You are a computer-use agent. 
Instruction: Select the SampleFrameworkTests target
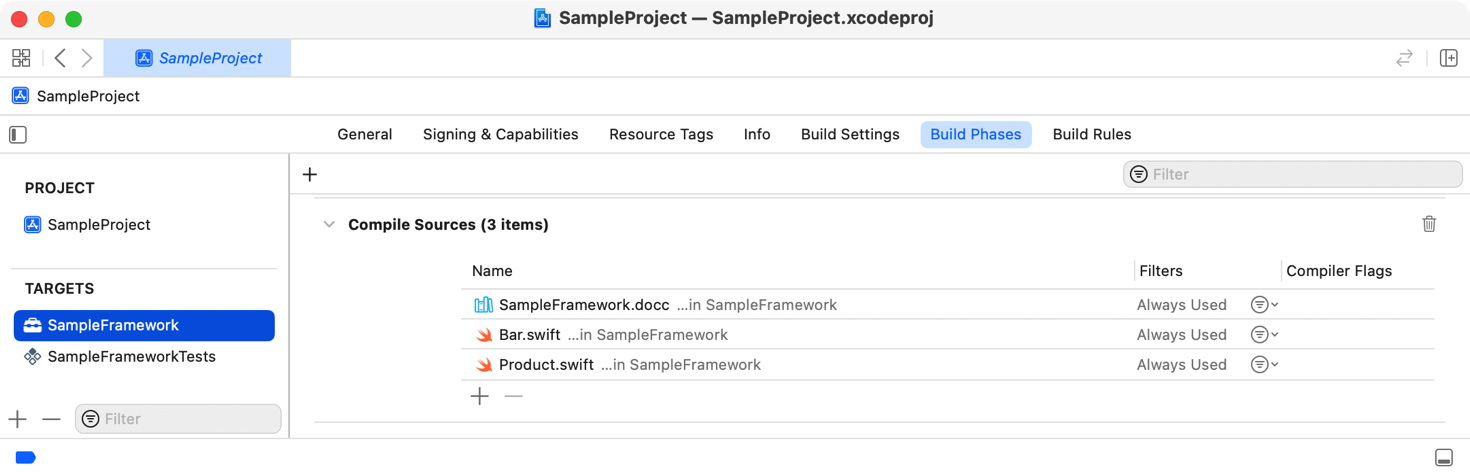coord(131,357)
